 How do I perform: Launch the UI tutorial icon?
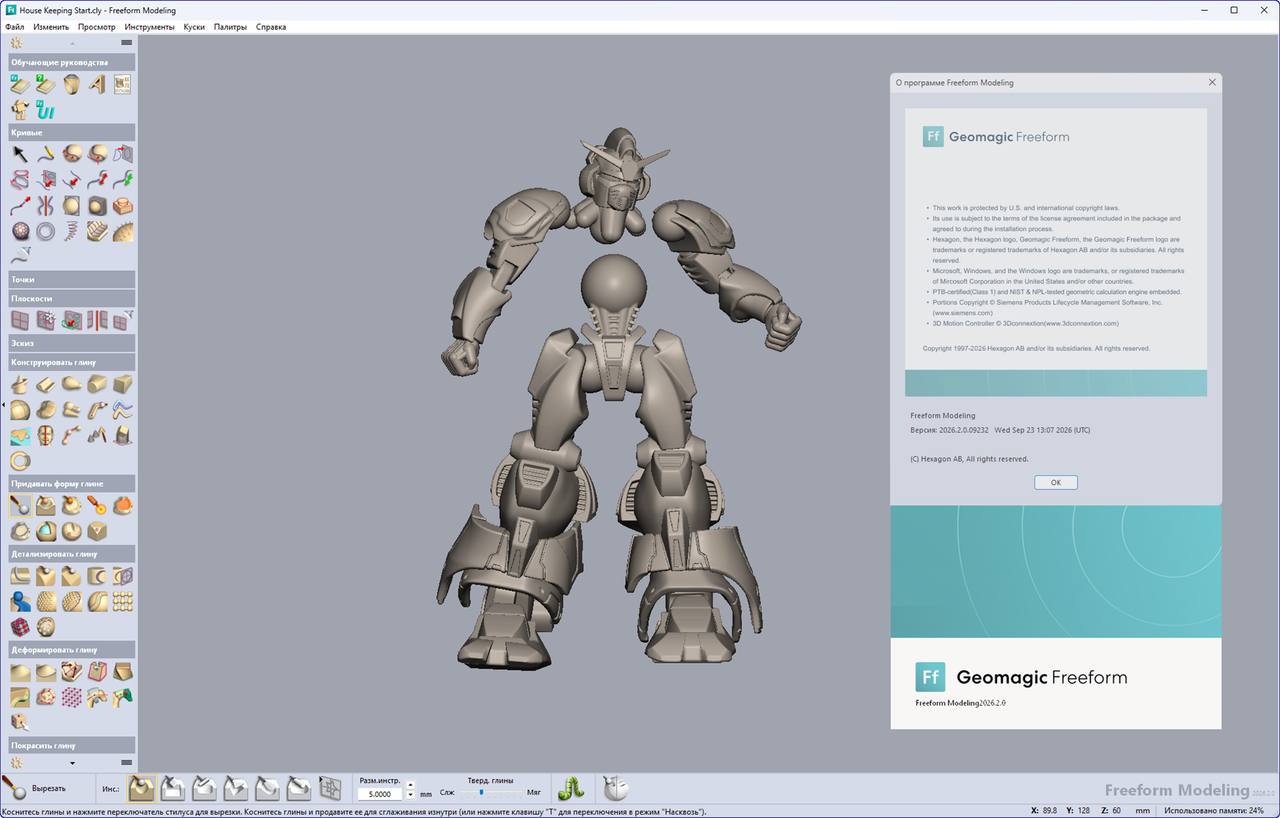click(46, 110)
